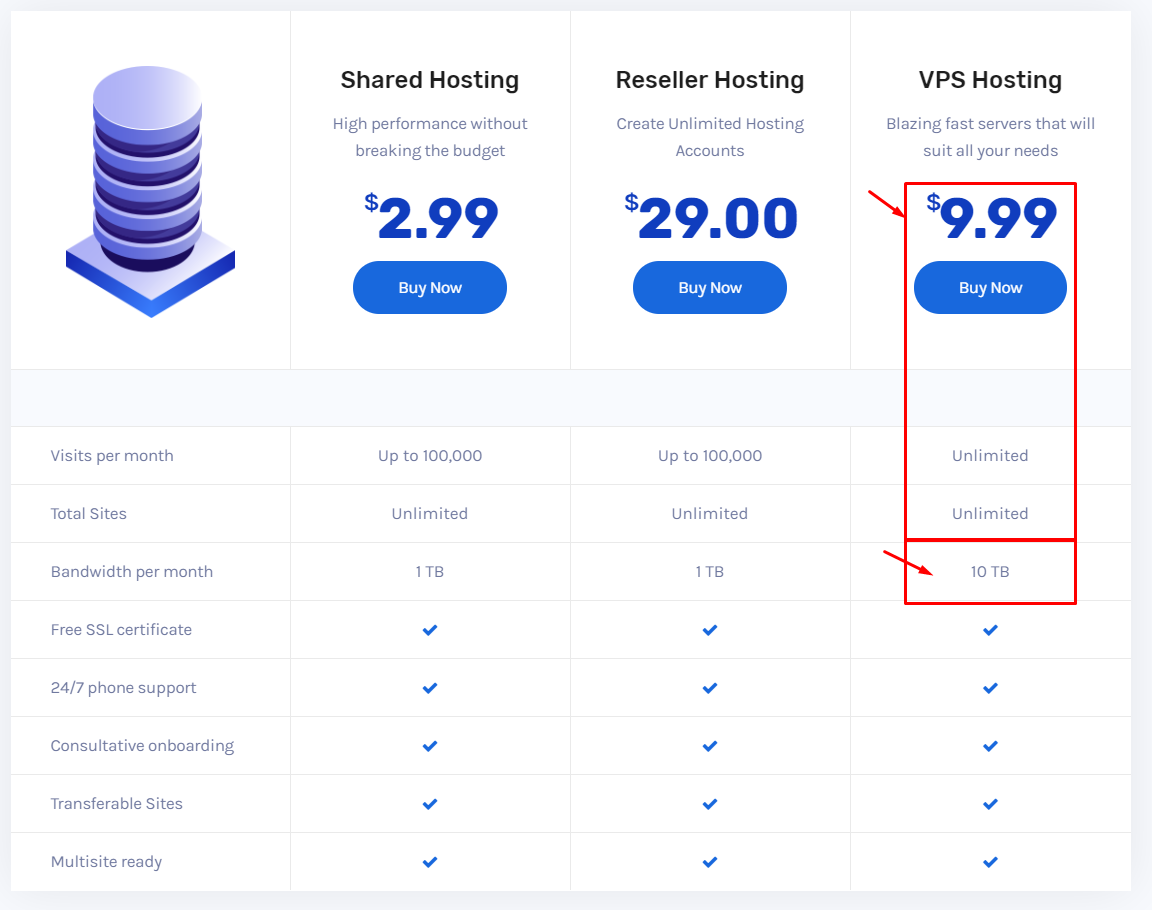Image resolution: width=1152 pixels, height=910 pixels.
Task: Click the Free SSL certificate row label
Action: pyautogui.click(x=121, y=629)
